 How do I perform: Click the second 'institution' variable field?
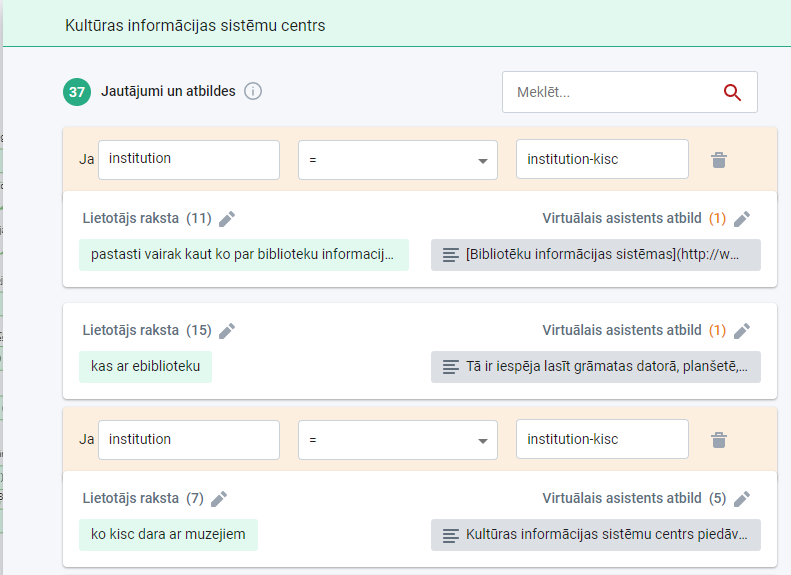[x=189, y=440]
